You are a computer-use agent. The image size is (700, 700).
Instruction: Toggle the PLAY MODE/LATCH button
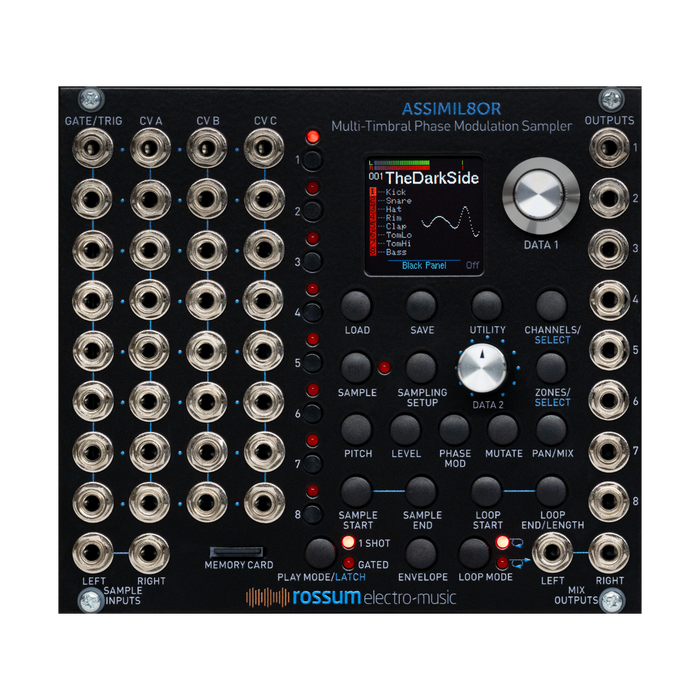[320, 553]
